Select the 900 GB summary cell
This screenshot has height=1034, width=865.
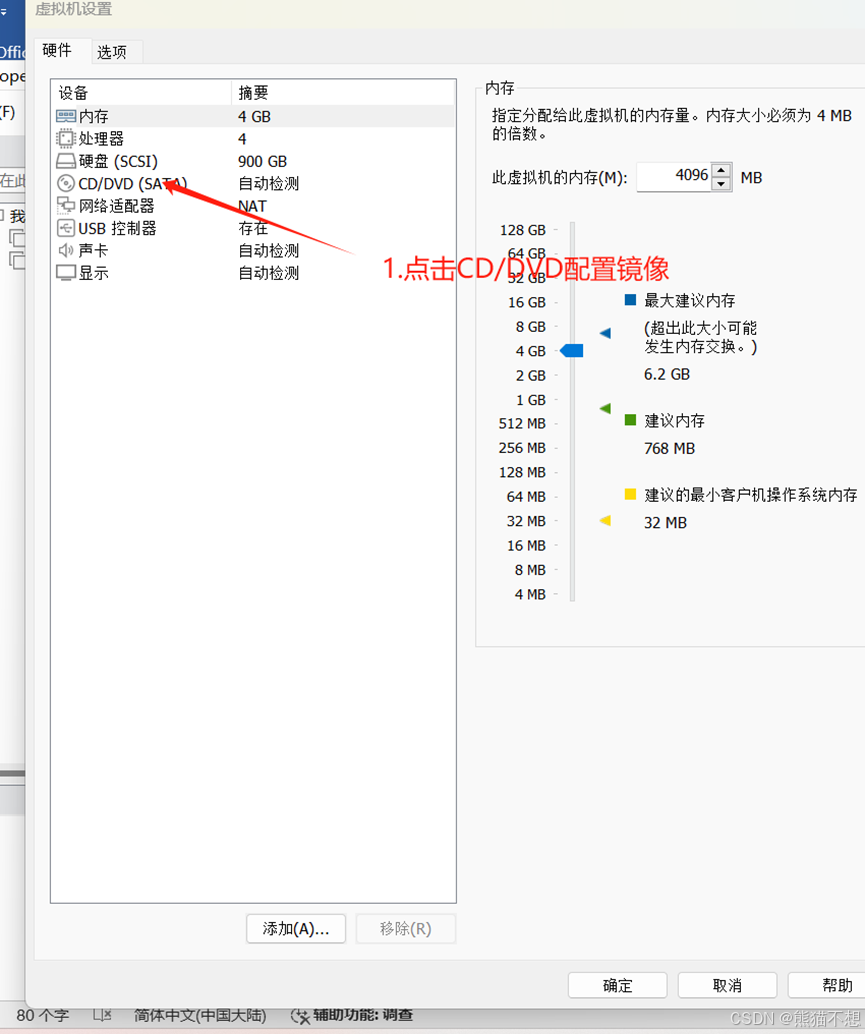coord(262,162)
